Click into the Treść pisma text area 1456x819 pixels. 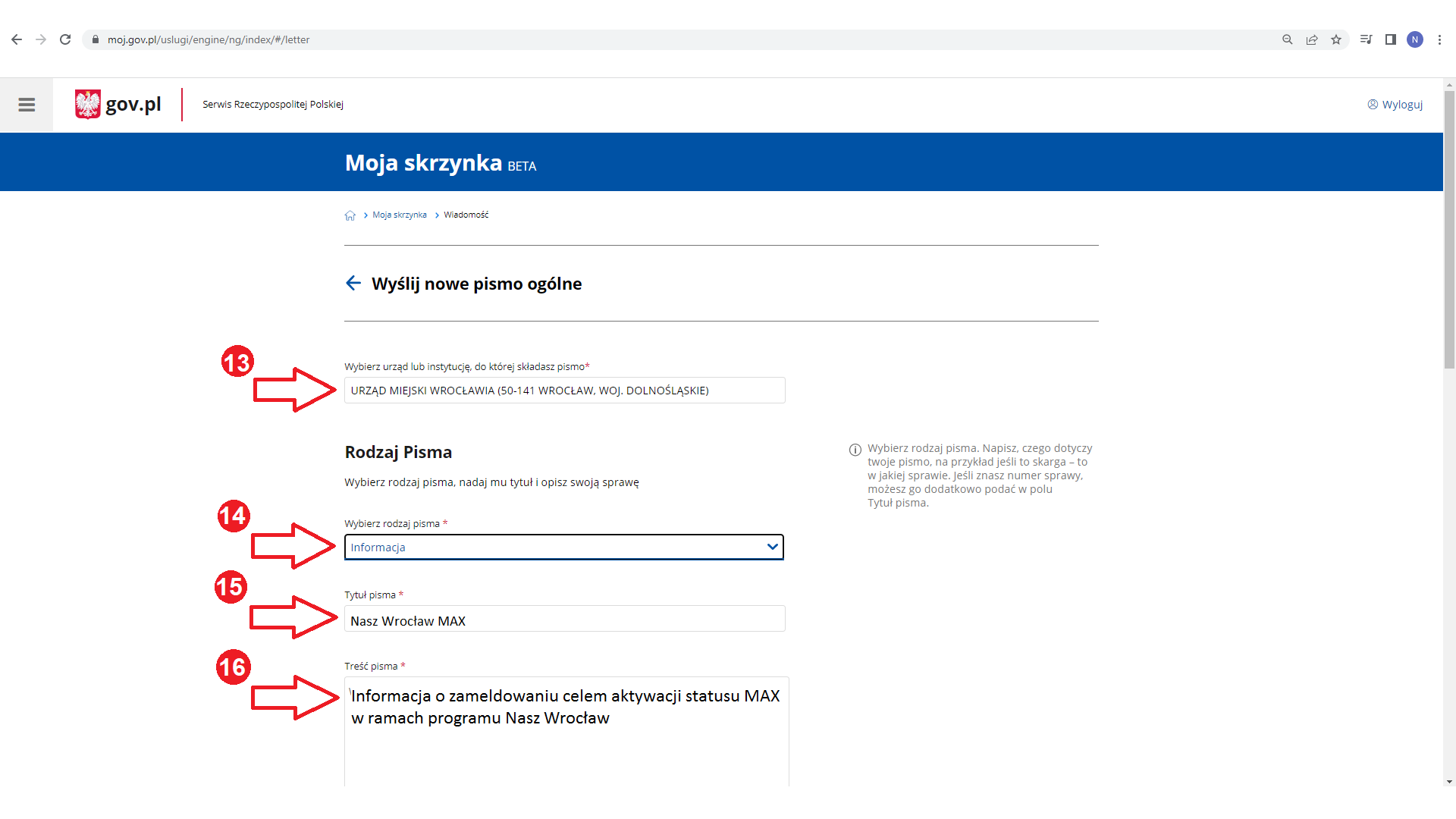pyautogui.click(x=566, y=732)
